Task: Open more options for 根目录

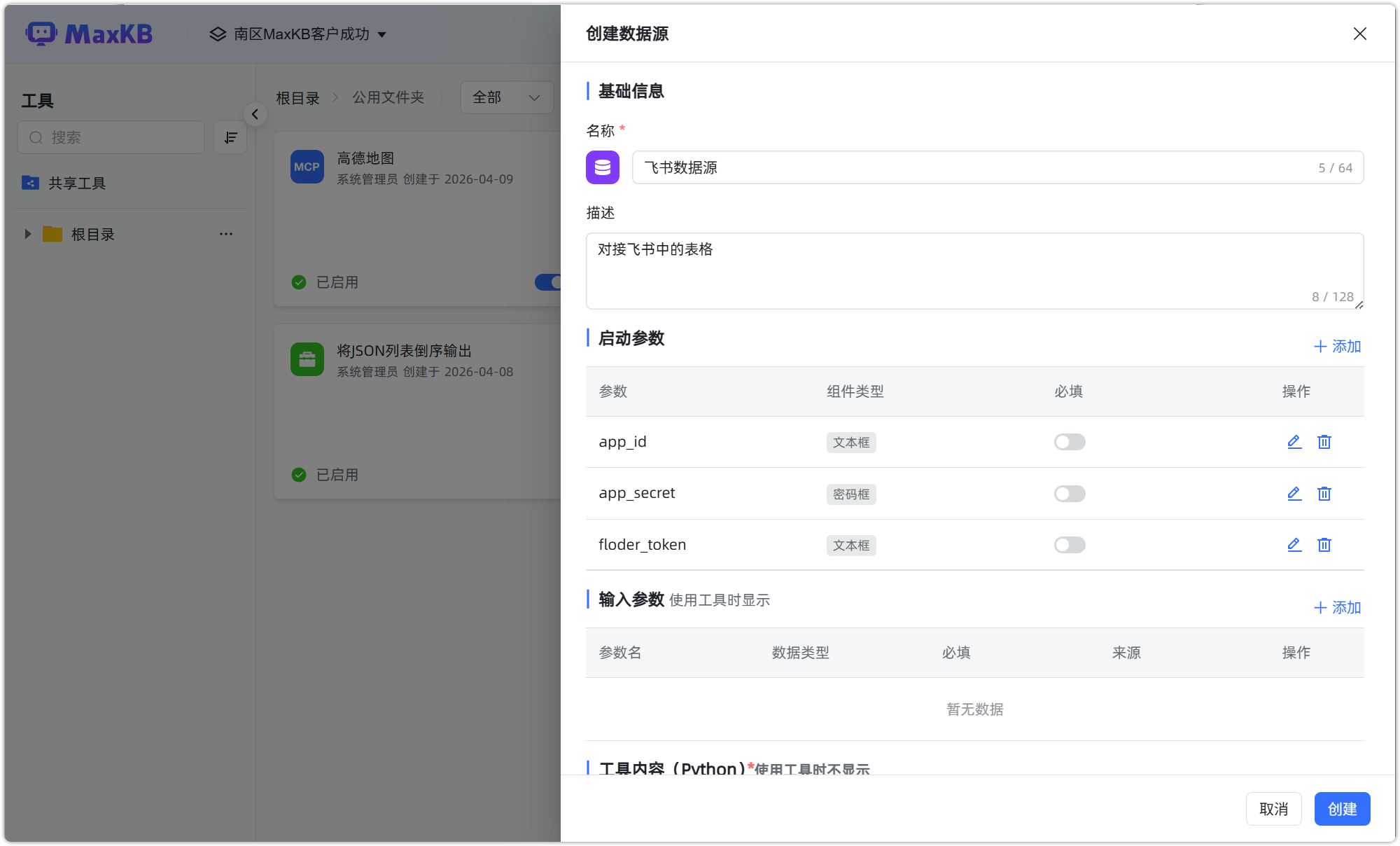Action: click(x=226, y=234)
